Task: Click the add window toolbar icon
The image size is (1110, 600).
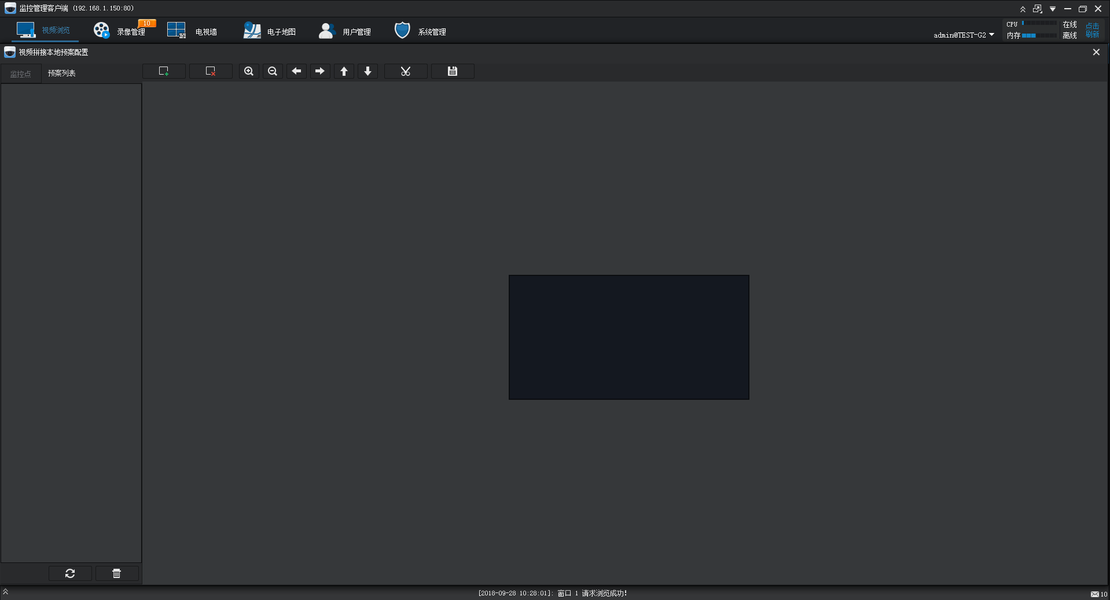Action: tap(164, 71)
